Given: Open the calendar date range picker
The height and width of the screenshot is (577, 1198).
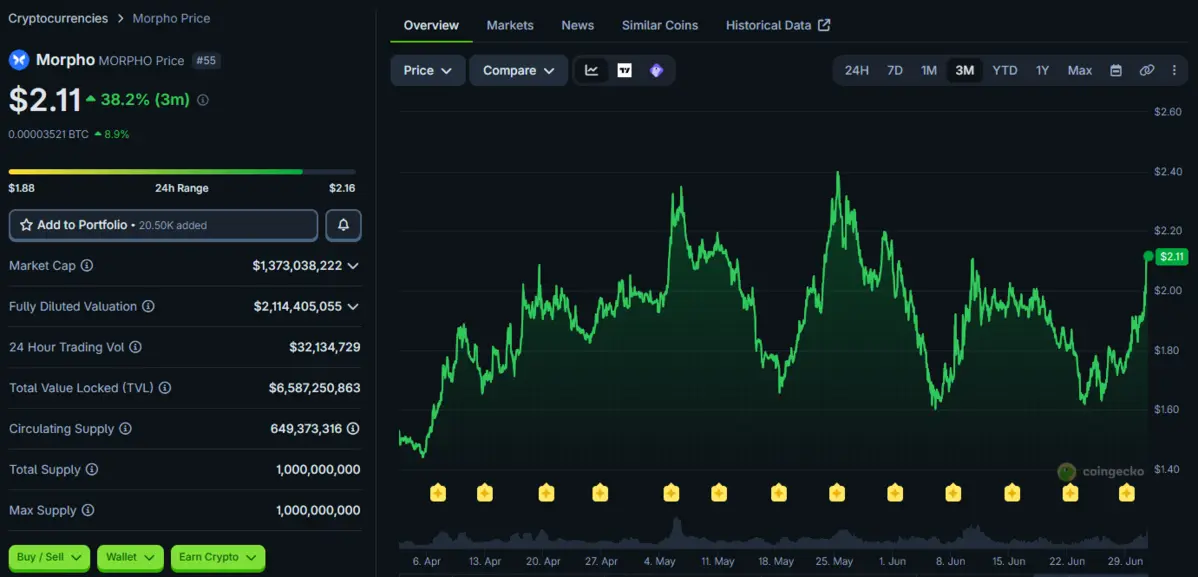Looking at the screenshot, I should [1115, 70].
